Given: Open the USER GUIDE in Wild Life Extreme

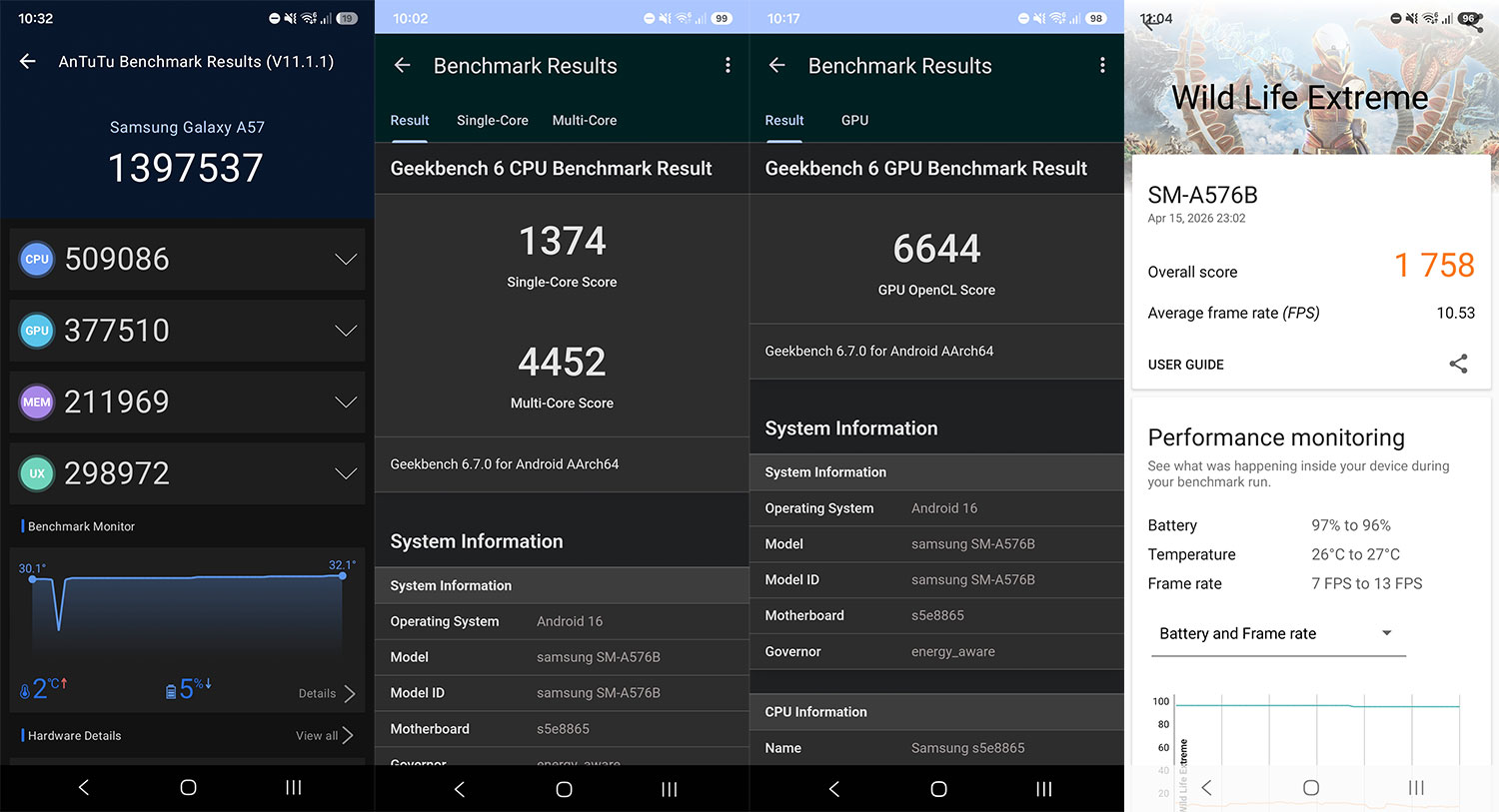Looking at the screenshot, I should coord(1185,365).
